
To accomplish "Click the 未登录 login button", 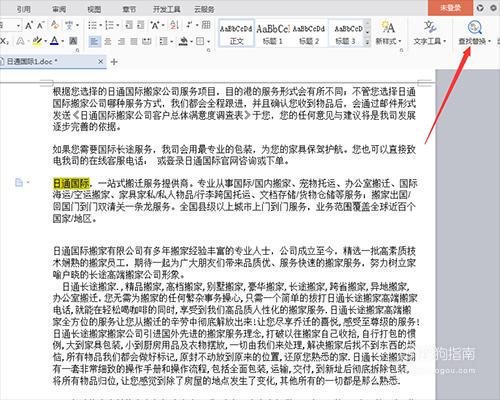I will pos(450,8).
